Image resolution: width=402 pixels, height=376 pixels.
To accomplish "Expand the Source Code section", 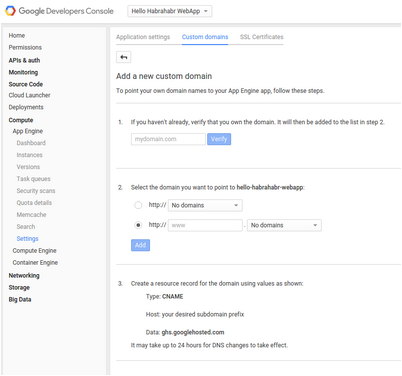I will click(26, 84).
